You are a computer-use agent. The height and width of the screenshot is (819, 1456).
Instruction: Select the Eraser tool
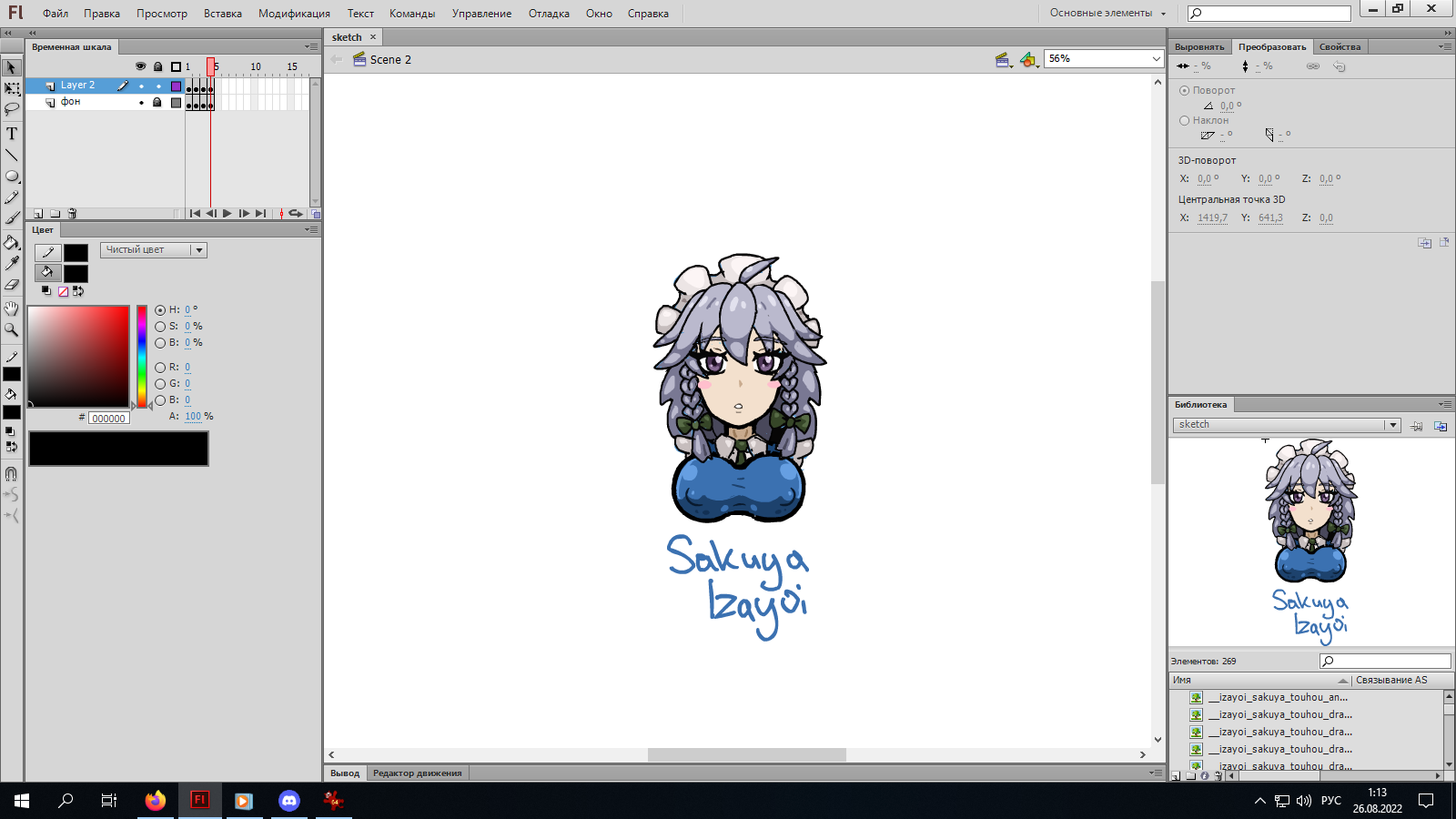[x=12, y=285]
